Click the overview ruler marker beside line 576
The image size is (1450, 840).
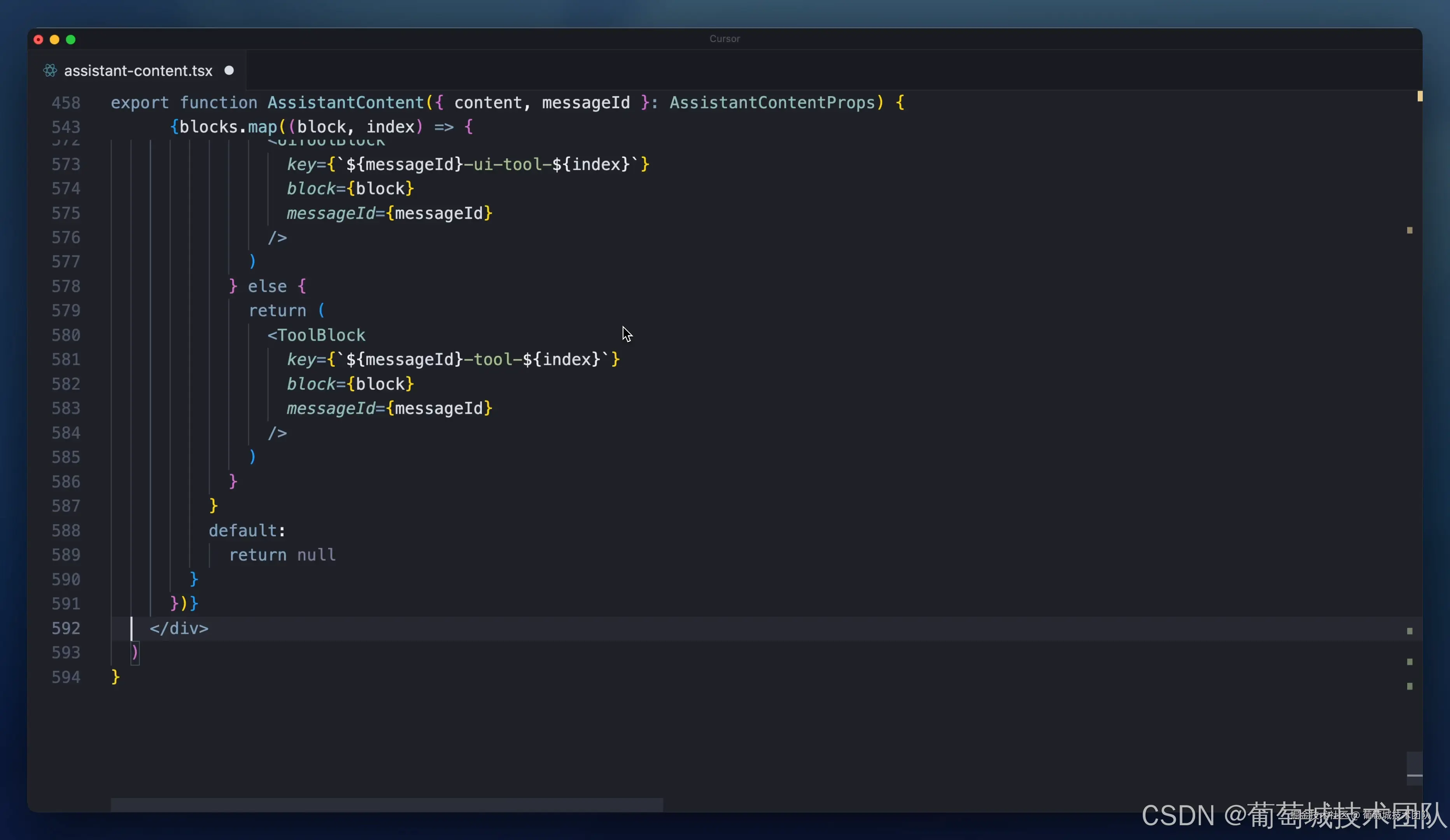pyautogui.click(x=1409, y=230)
